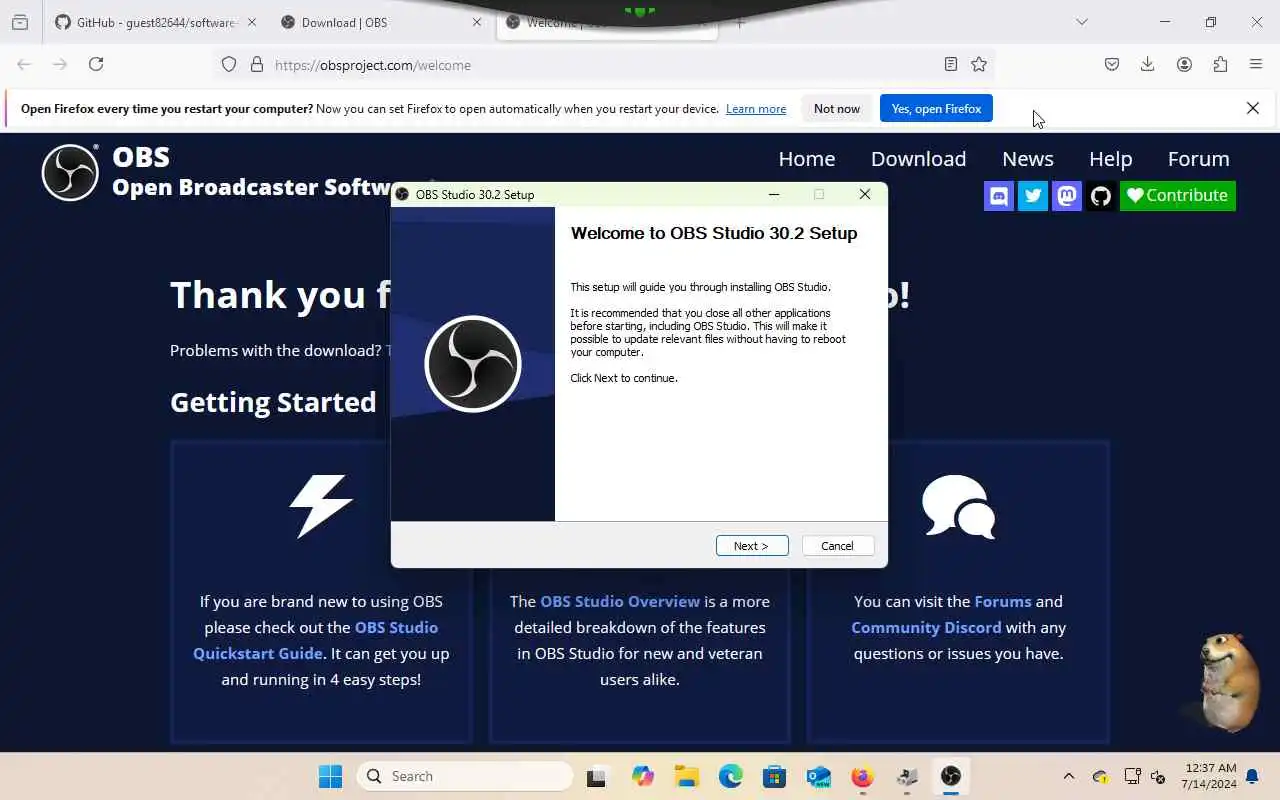Open the OBS Discord icon link
The height and width of the screenshot is (800, 1280).
pyautogui.click(x=998, y=196)
